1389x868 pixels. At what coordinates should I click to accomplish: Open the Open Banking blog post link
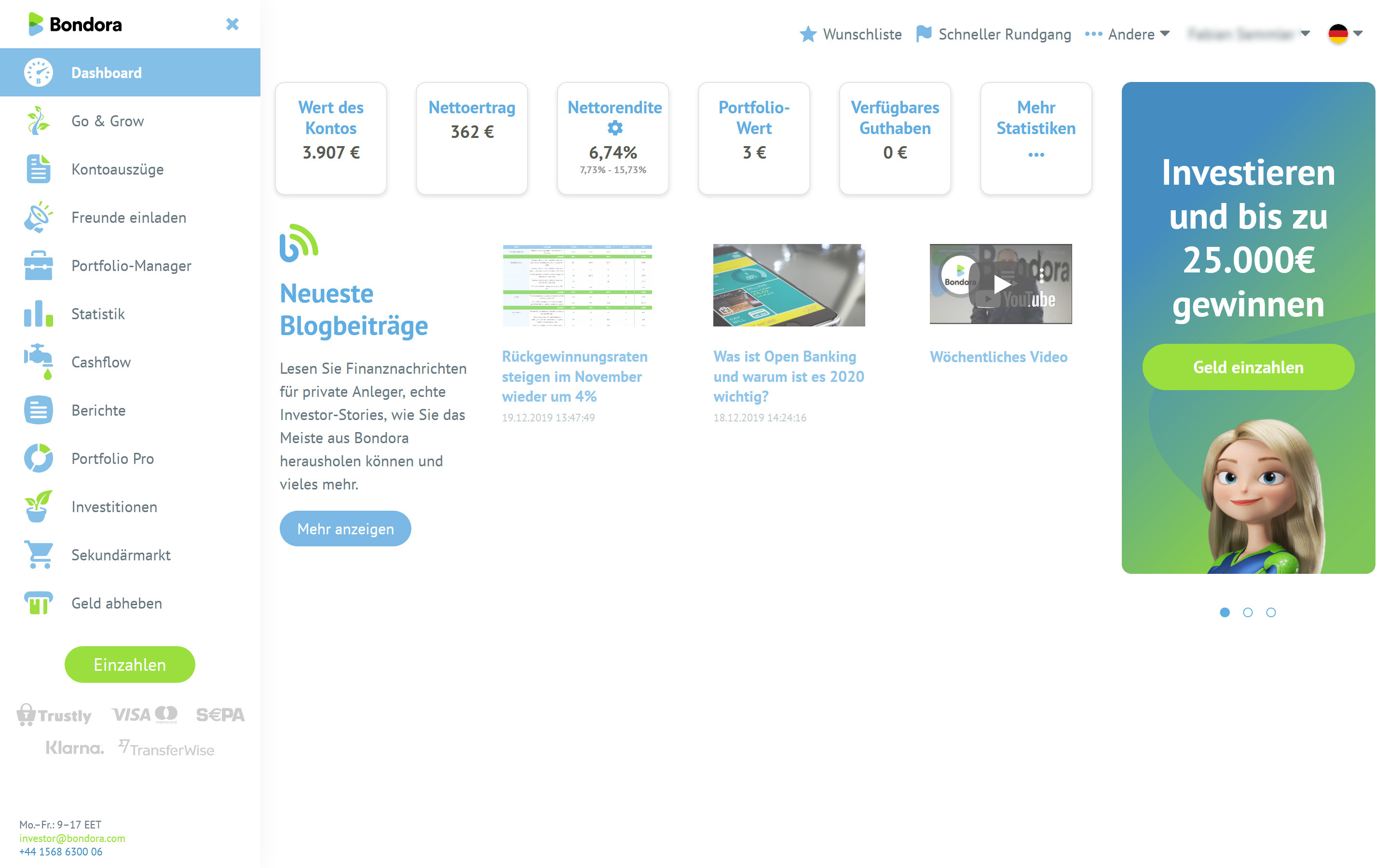click(x=789, y=376)
